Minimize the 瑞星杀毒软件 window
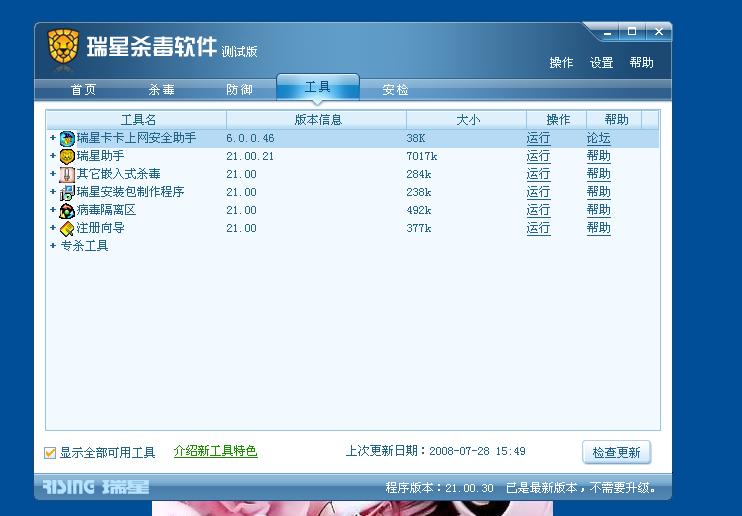The height and width of the screenshot is (516, 742). (x=608, y=32)
